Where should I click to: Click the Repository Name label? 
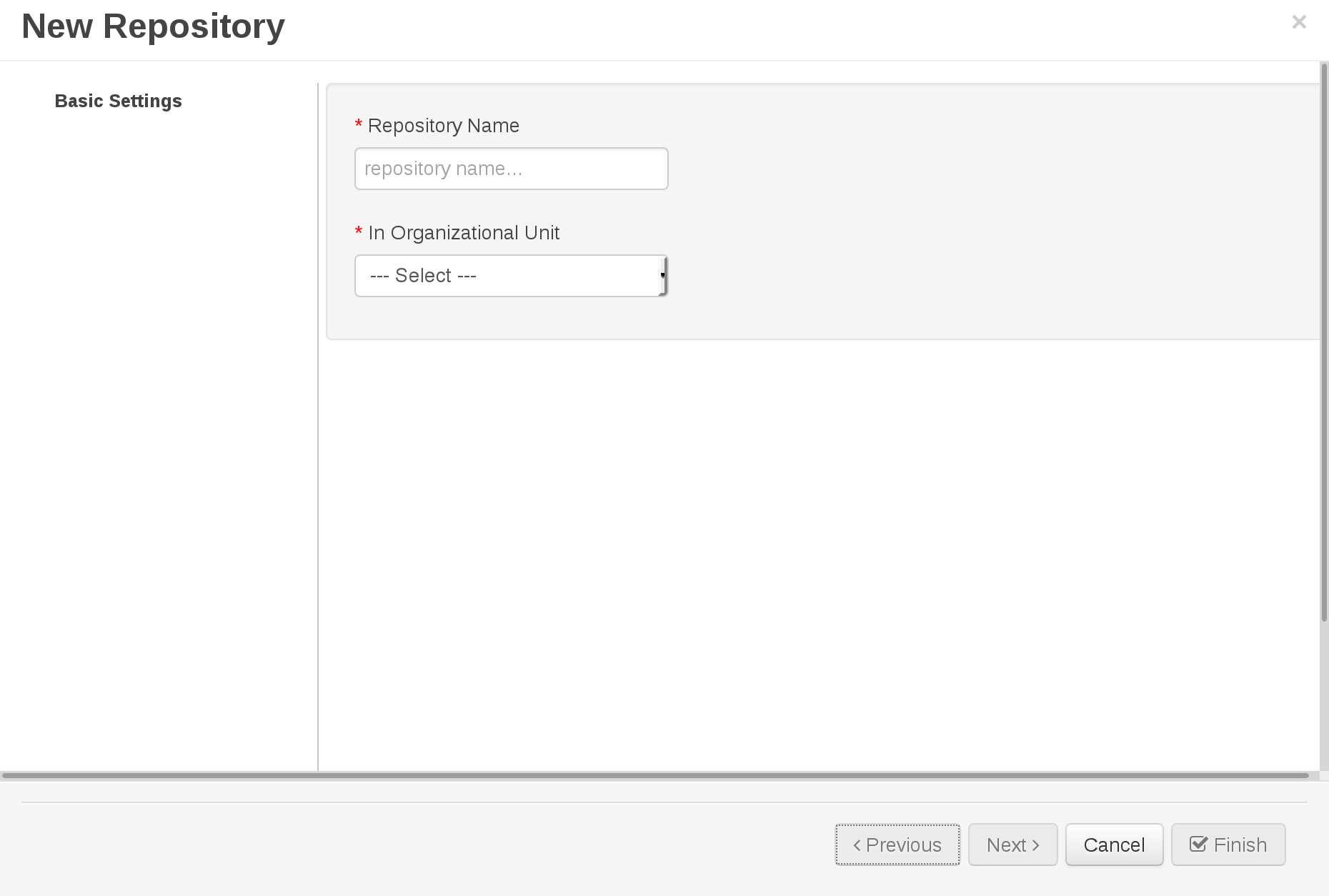tap(443, 126)
